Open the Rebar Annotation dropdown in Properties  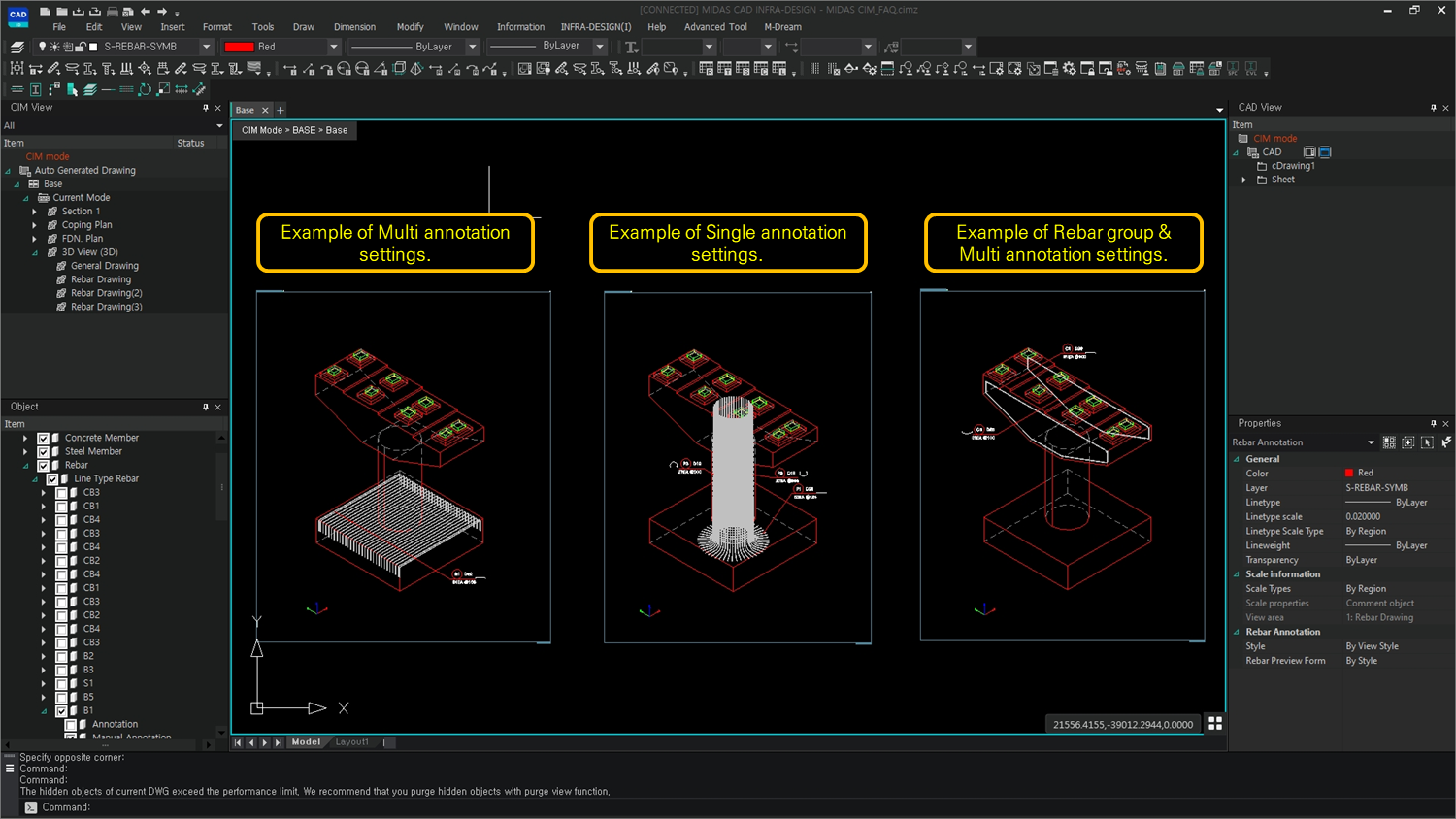tap(1371, 442)
